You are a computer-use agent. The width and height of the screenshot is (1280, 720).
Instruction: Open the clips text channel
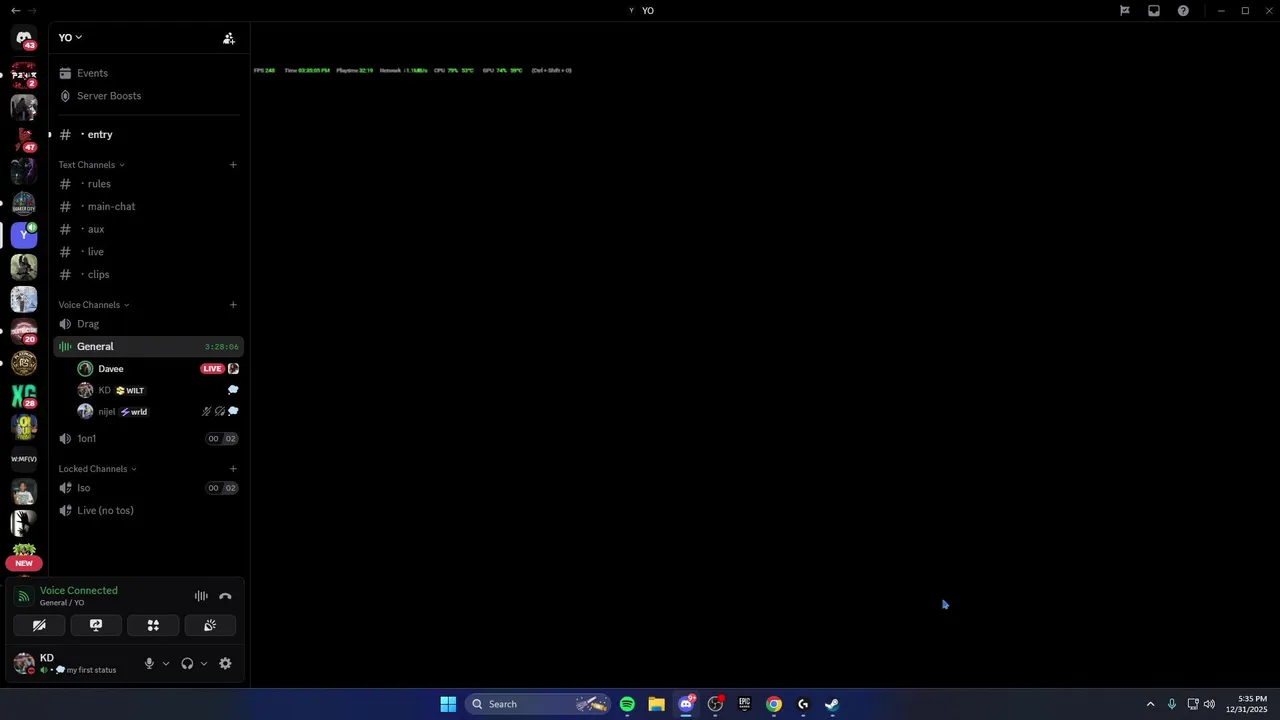148,274
